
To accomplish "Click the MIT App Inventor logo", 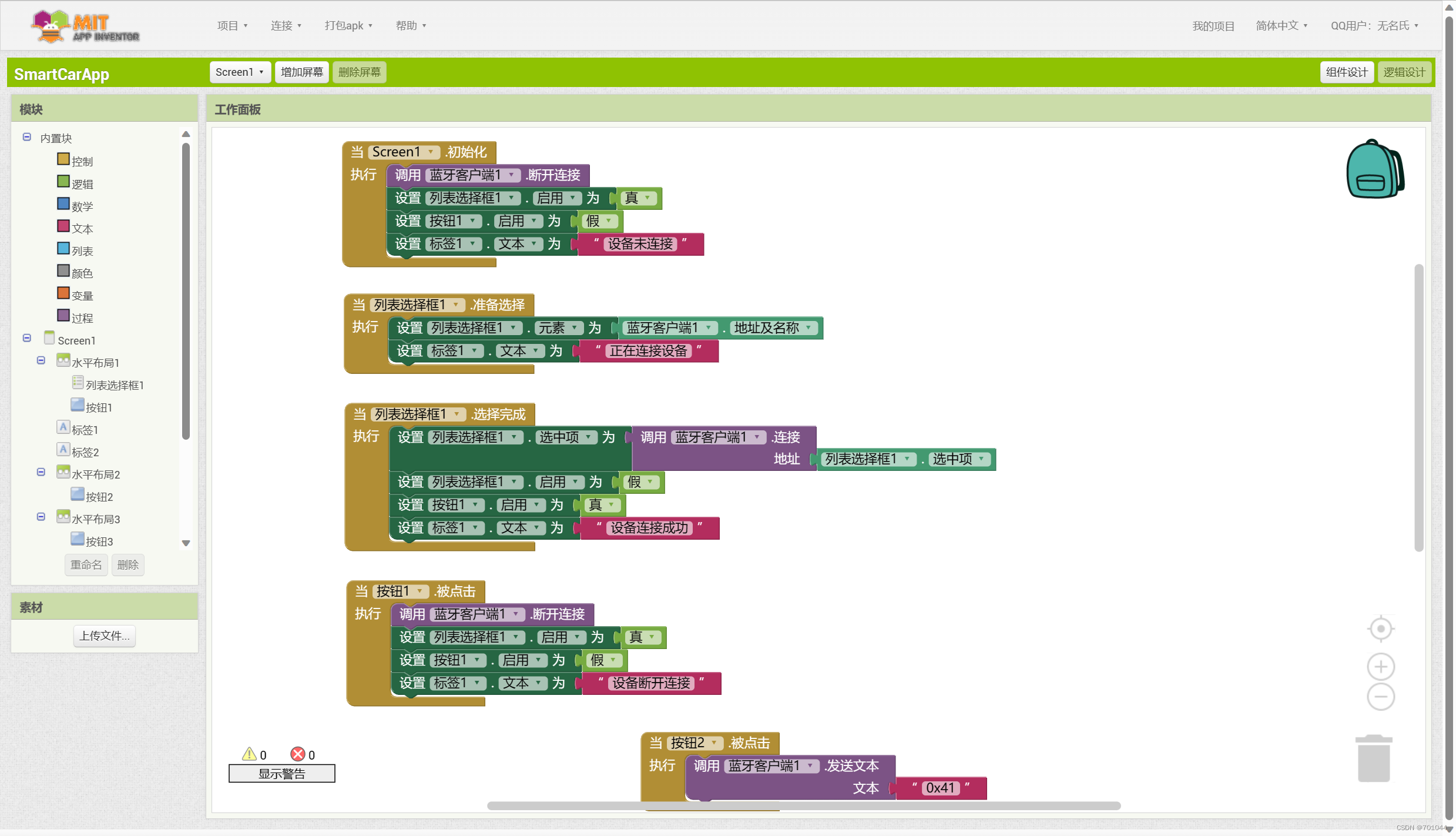I will click(x=86, y=26).
